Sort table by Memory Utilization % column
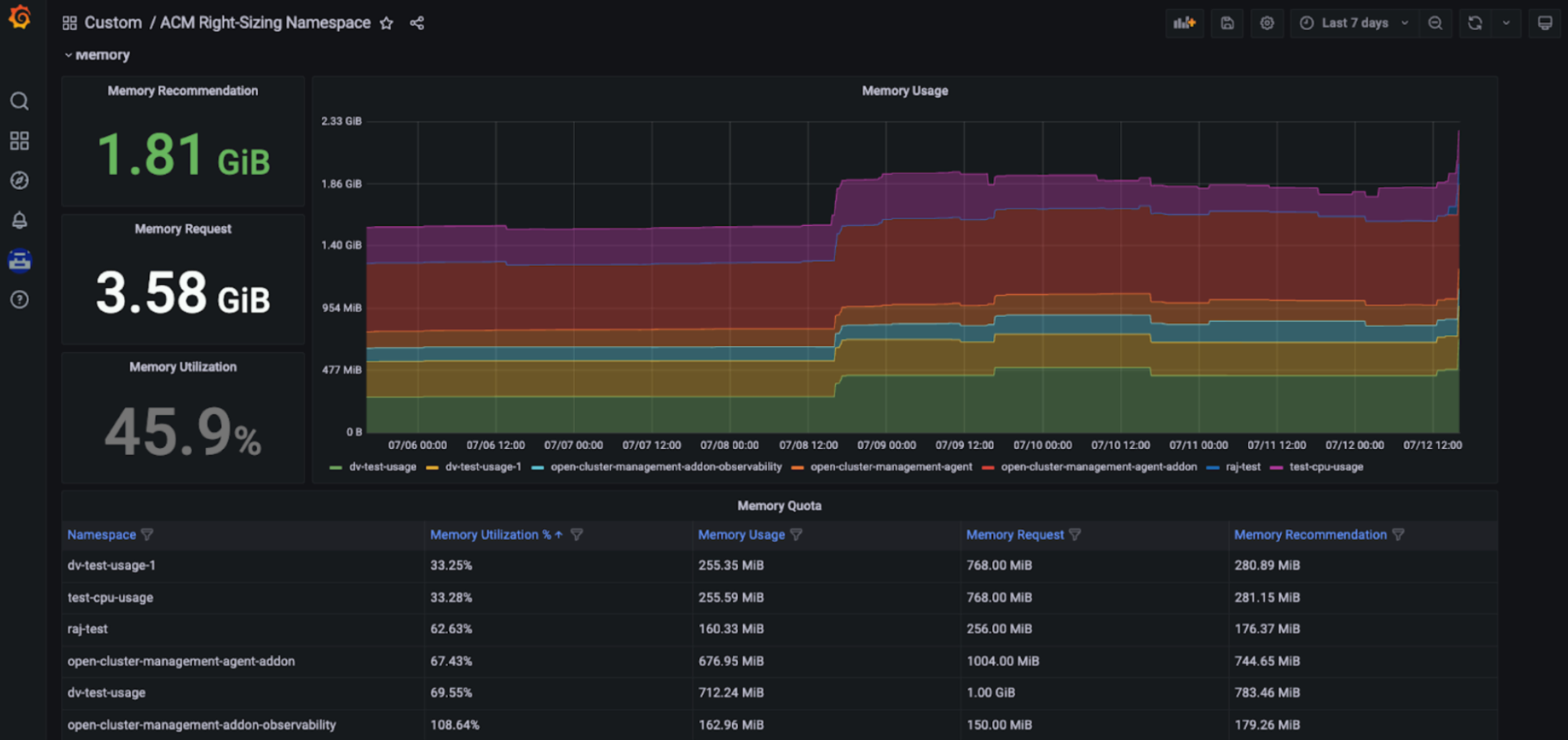This screenshot has width=1568, height=740. pyautogui.click(x=489, y=534)
